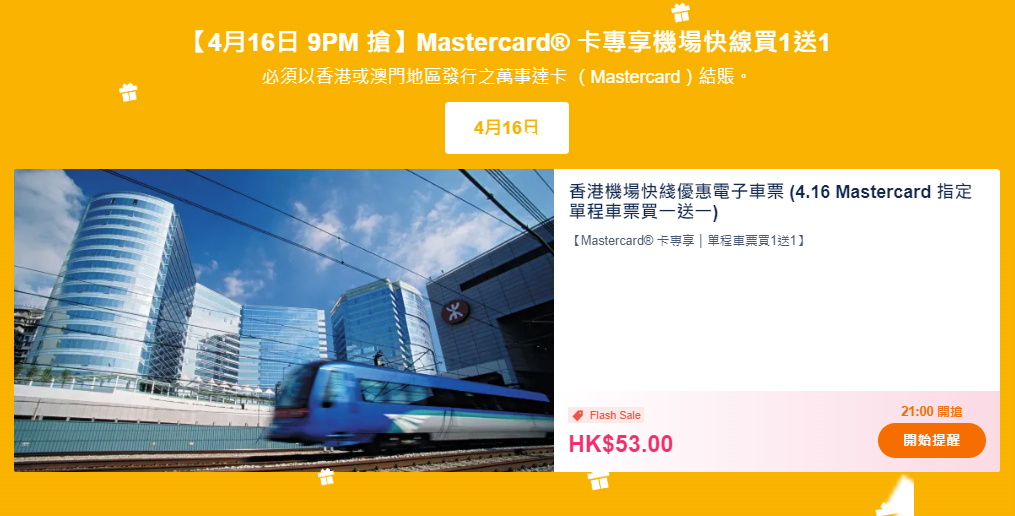Click the 開始提醒 reminder button
1015x516 pixels.
click(x=931, y=440)
